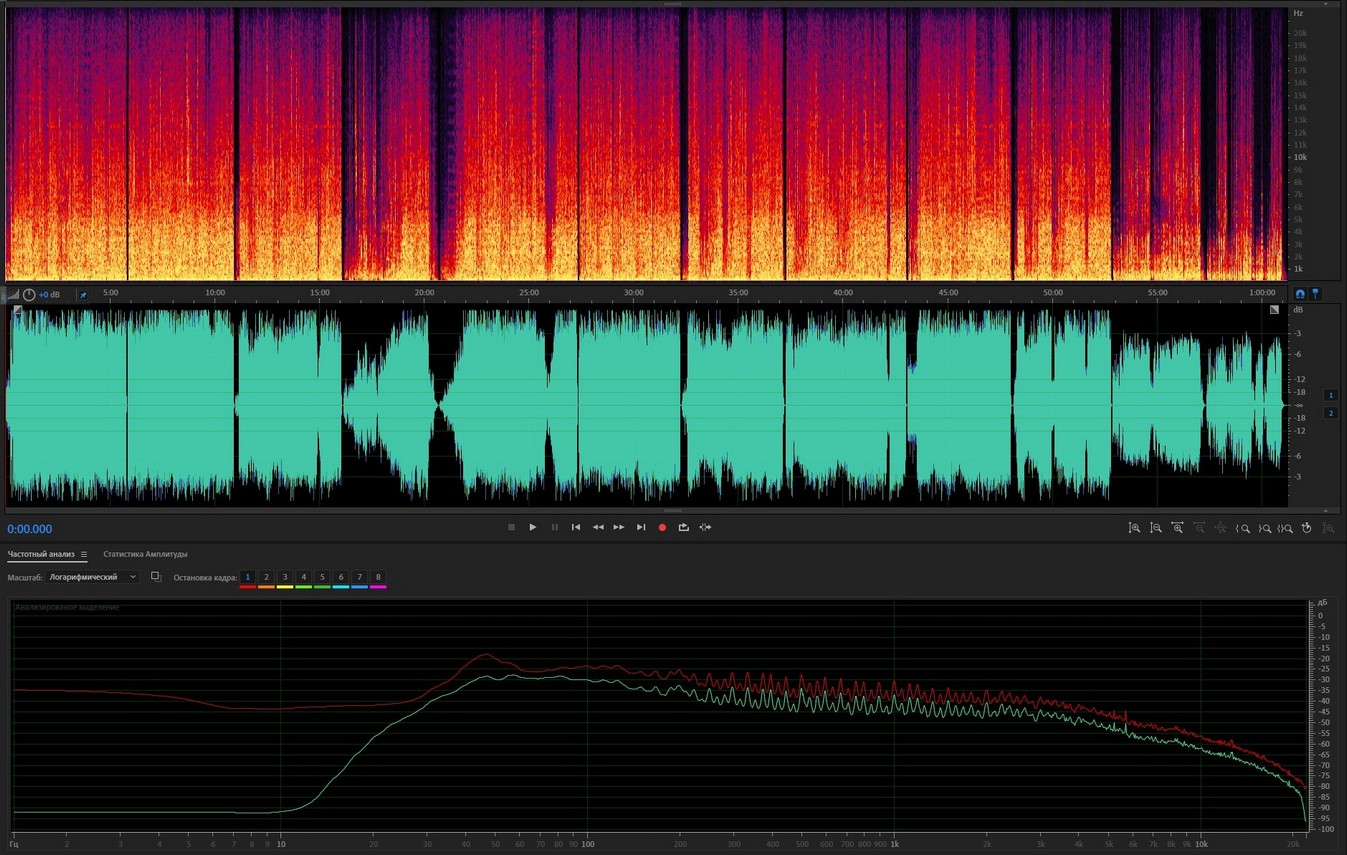The width and height of the screenshot is (1347, 855).
Task: Click Zoom to In Point icon
Action: tap(1243, 528)
